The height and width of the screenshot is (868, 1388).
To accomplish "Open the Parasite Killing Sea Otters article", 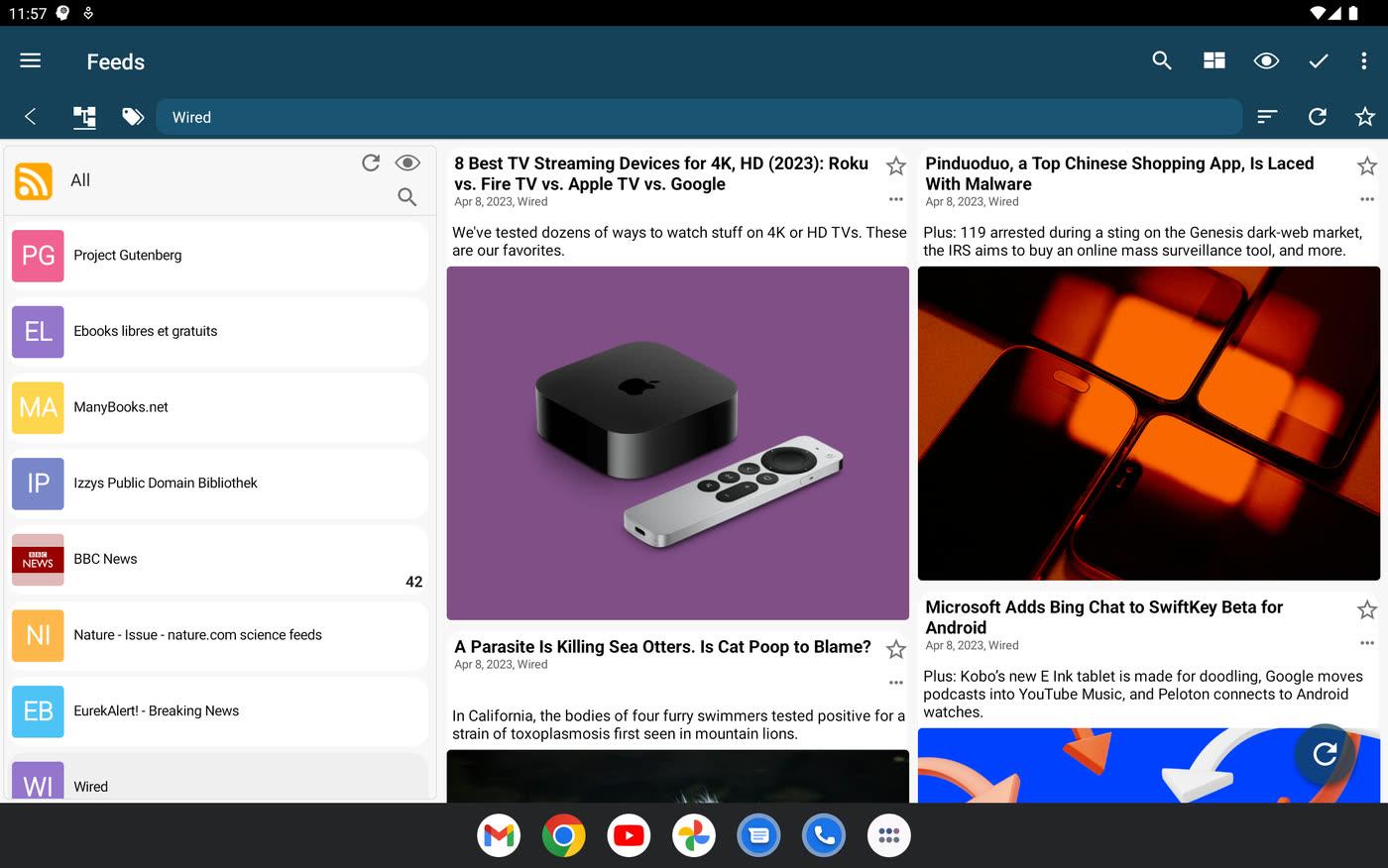I will tap(662, 647).
